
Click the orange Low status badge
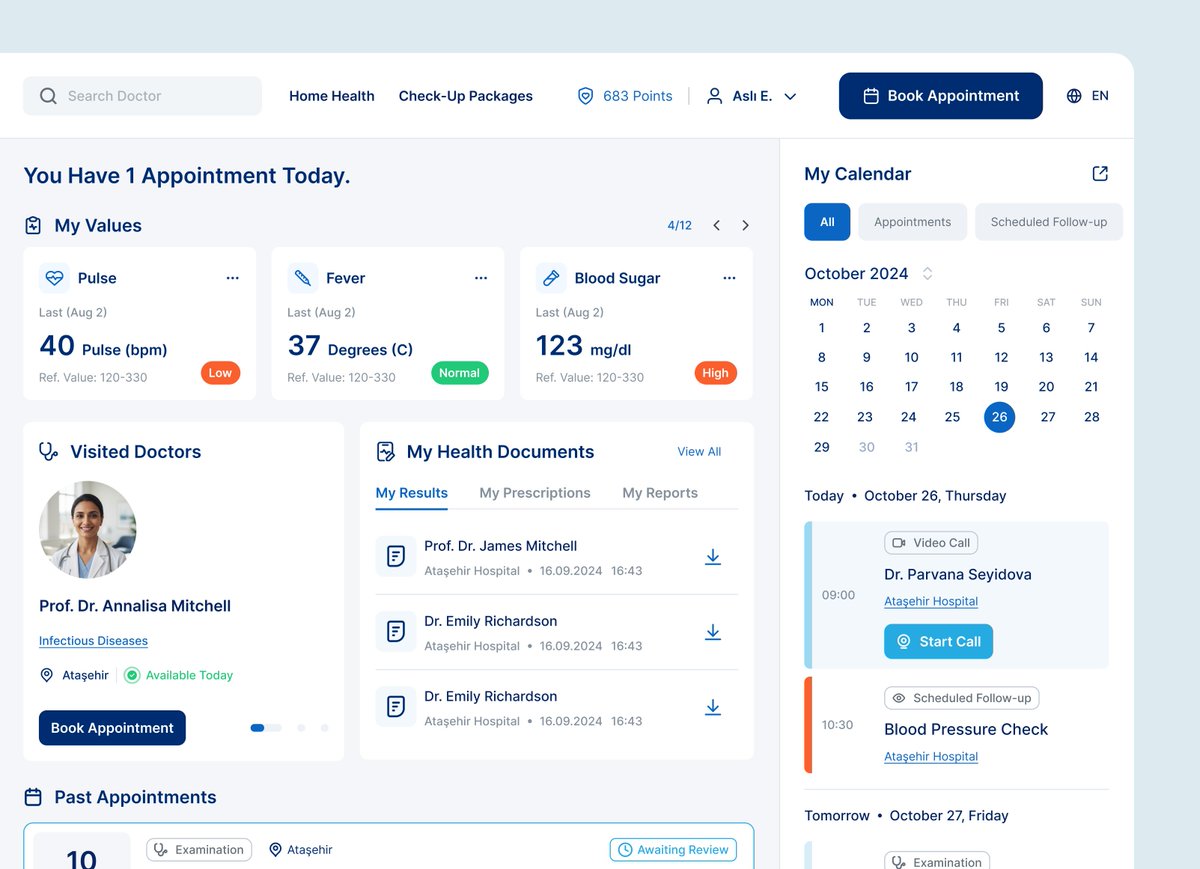tap(220, 373)
